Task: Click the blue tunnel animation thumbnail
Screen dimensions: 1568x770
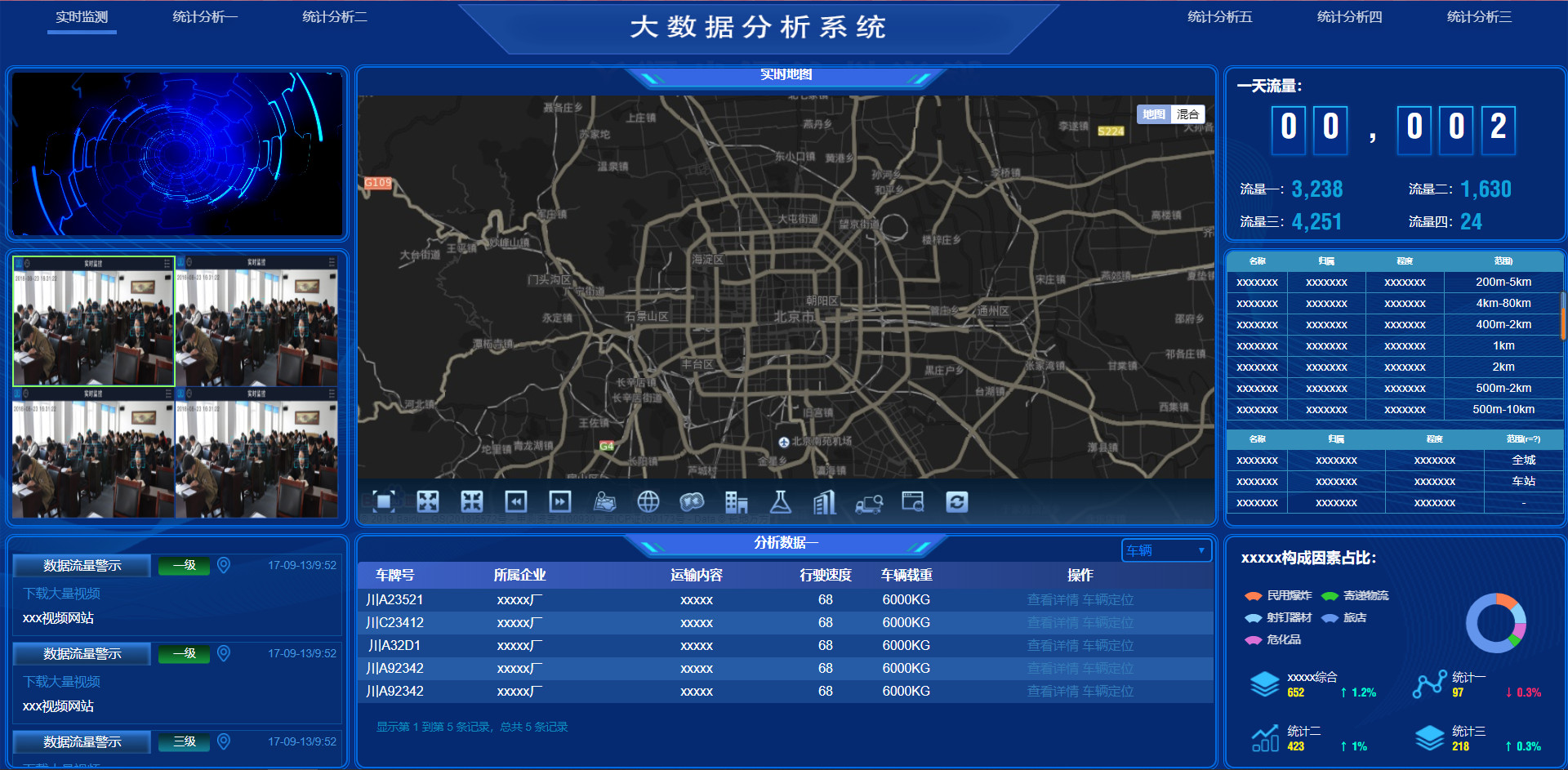Action: click(177, 154)
